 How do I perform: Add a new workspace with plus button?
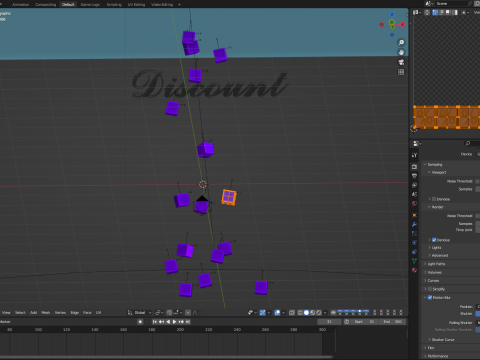tap(179, 4)
